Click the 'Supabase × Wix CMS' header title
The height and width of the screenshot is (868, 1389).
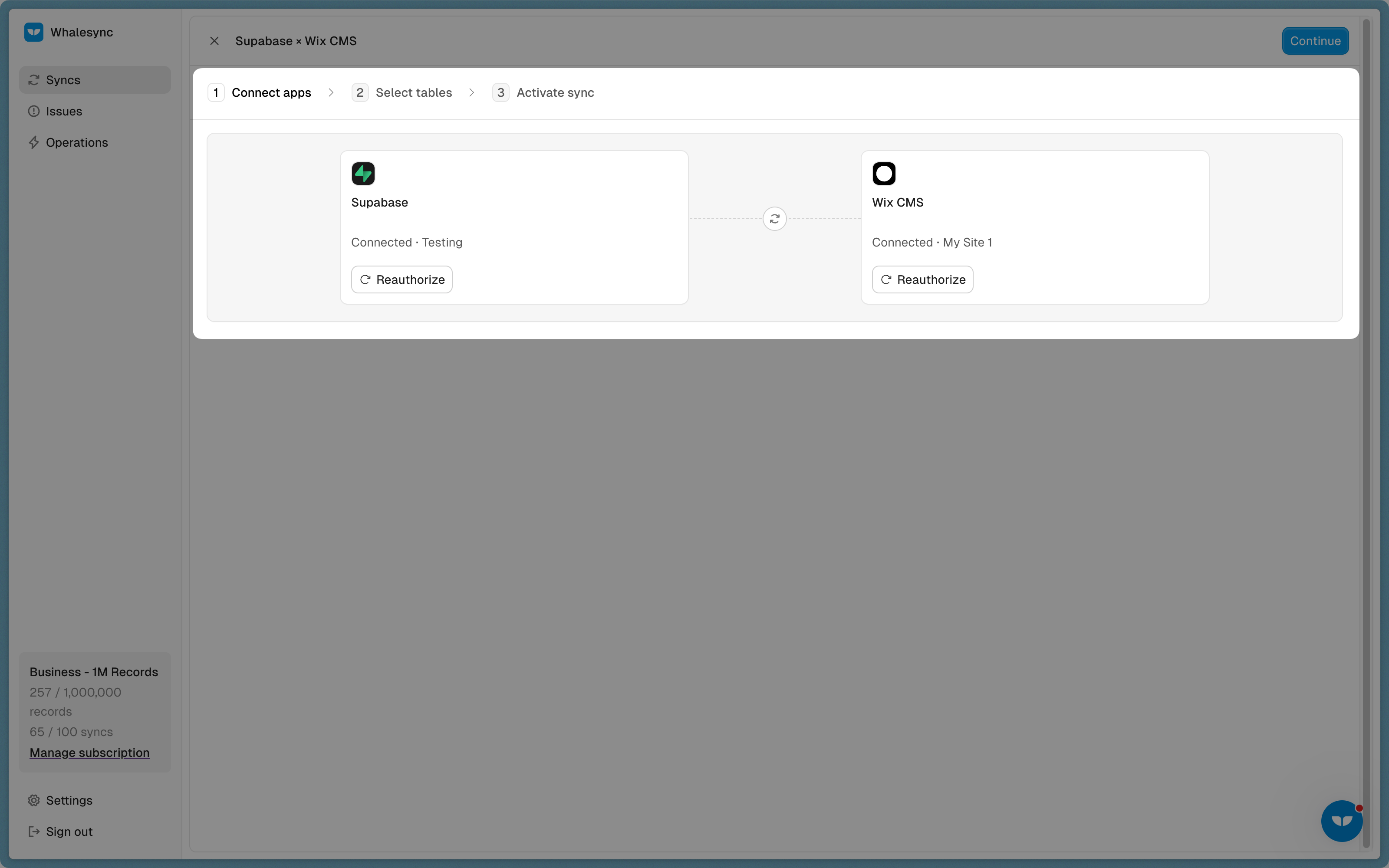point(296,41)
